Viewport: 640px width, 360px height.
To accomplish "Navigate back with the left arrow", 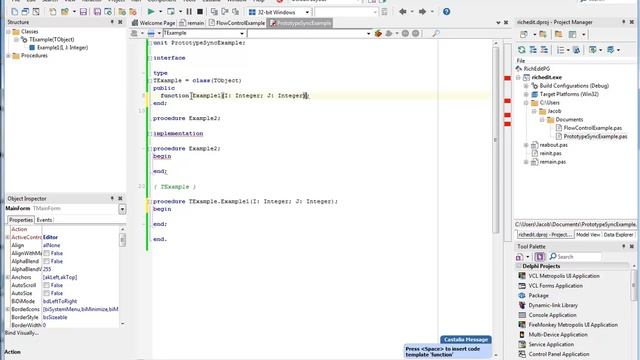I will tap(403, 12).
